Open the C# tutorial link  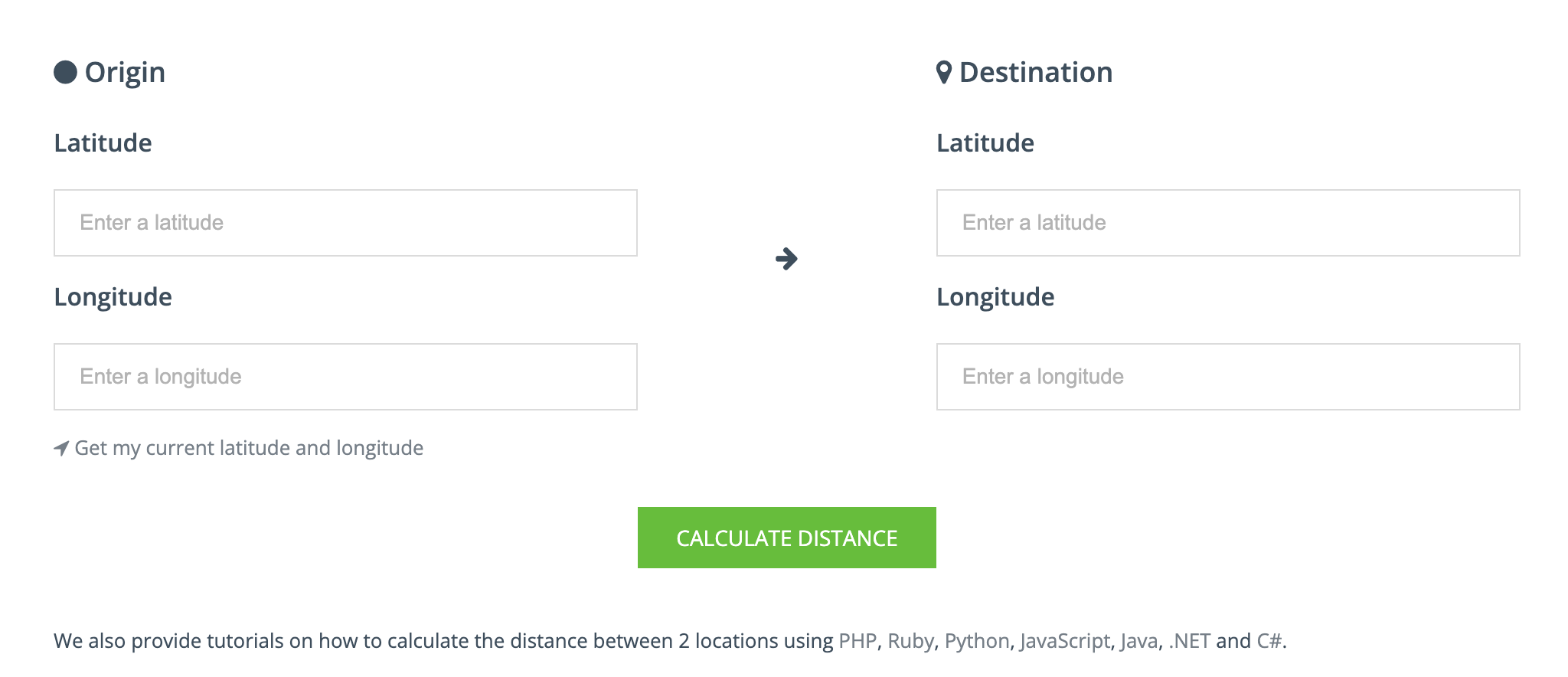pos(1269,641)
